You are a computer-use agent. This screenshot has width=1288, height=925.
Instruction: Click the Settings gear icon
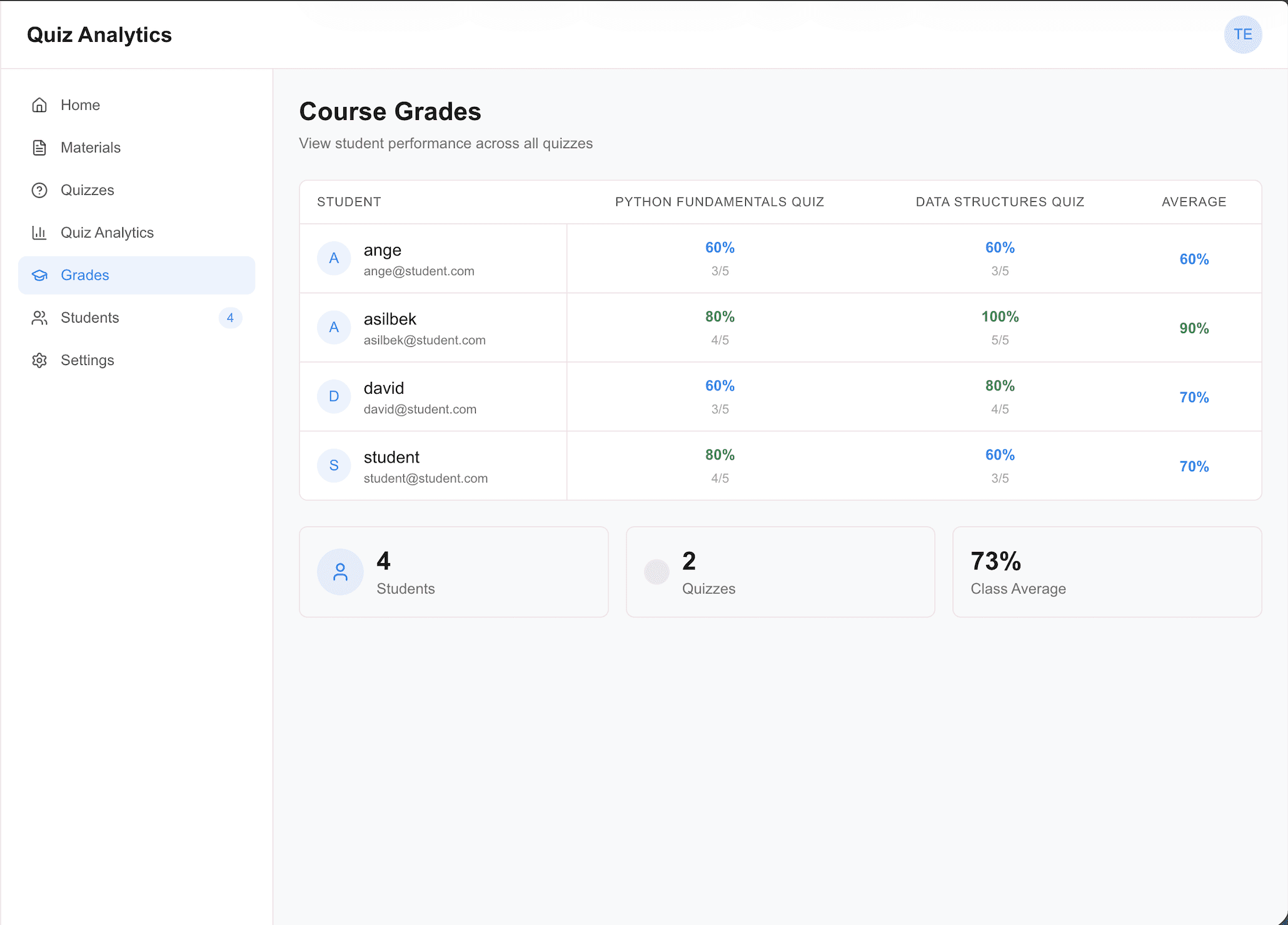pos(39,360)
